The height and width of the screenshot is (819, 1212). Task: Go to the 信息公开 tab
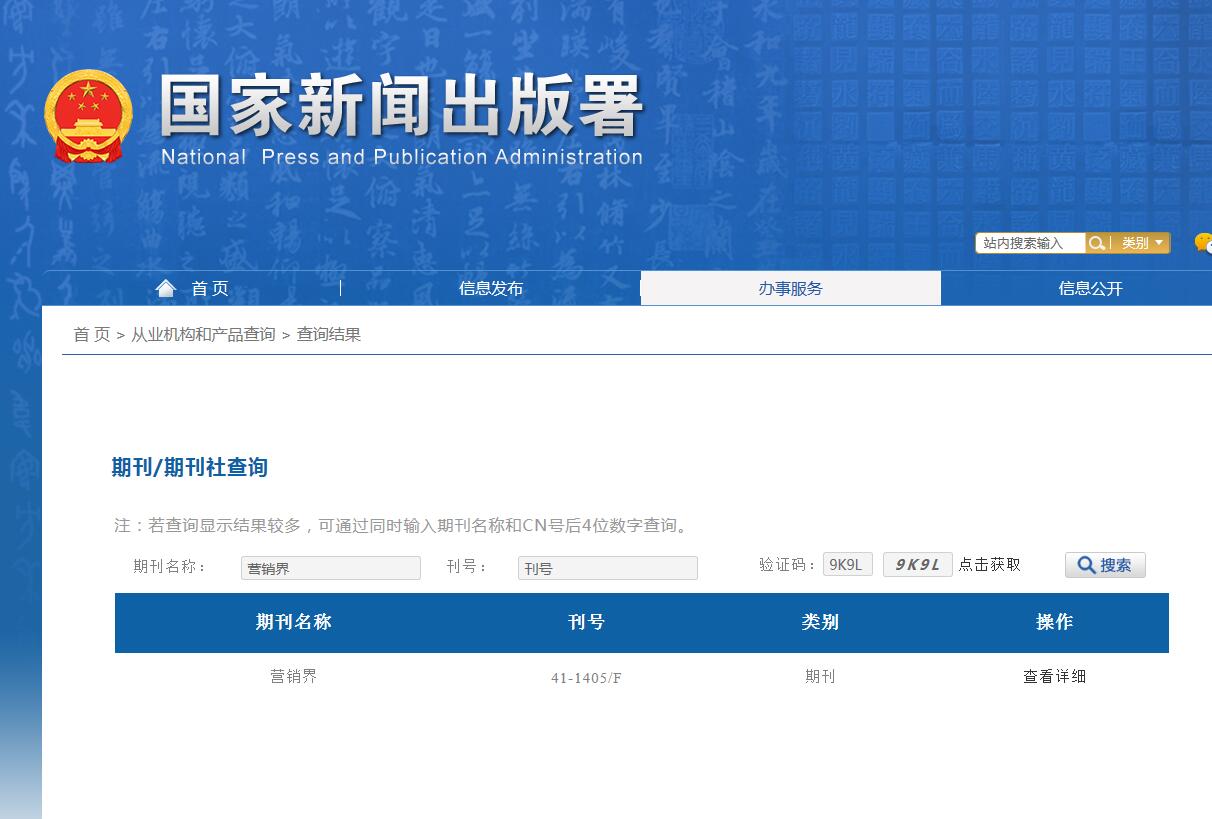coord(1090,289)
